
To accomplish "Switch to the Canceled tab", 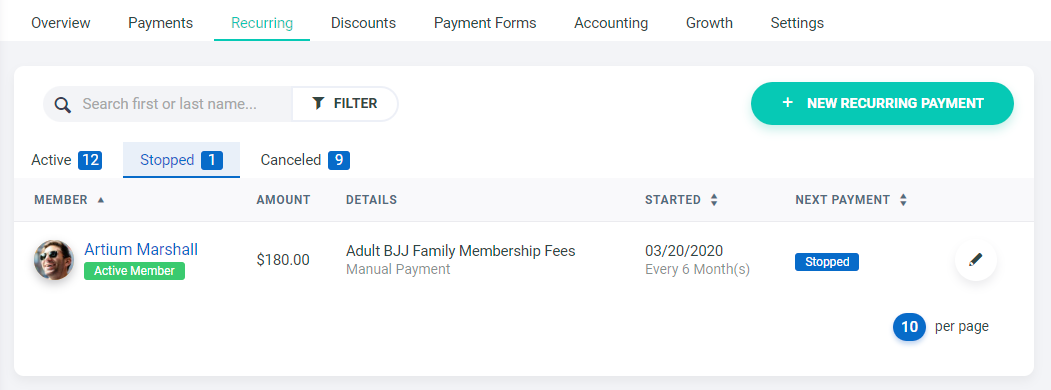I will pos(305,160).
